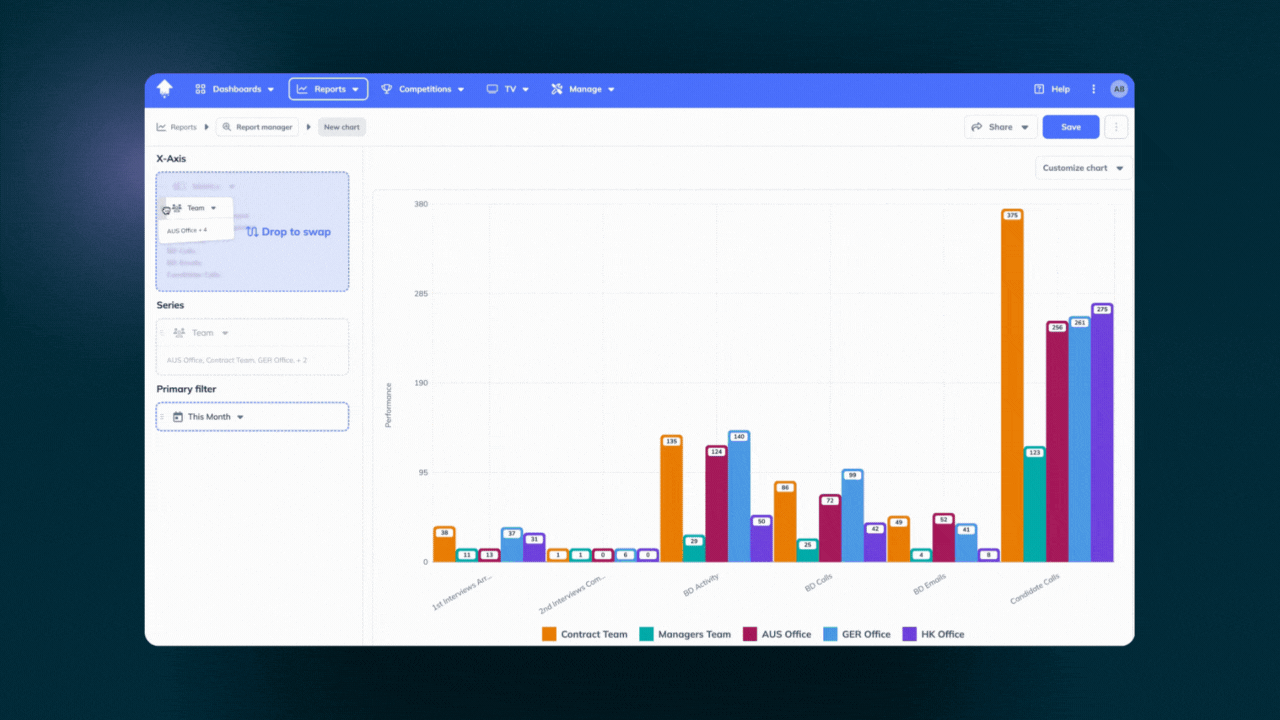Select the New chart breadcrumb item
Viewport: 1280px width, 720px height.
point(341,127)
